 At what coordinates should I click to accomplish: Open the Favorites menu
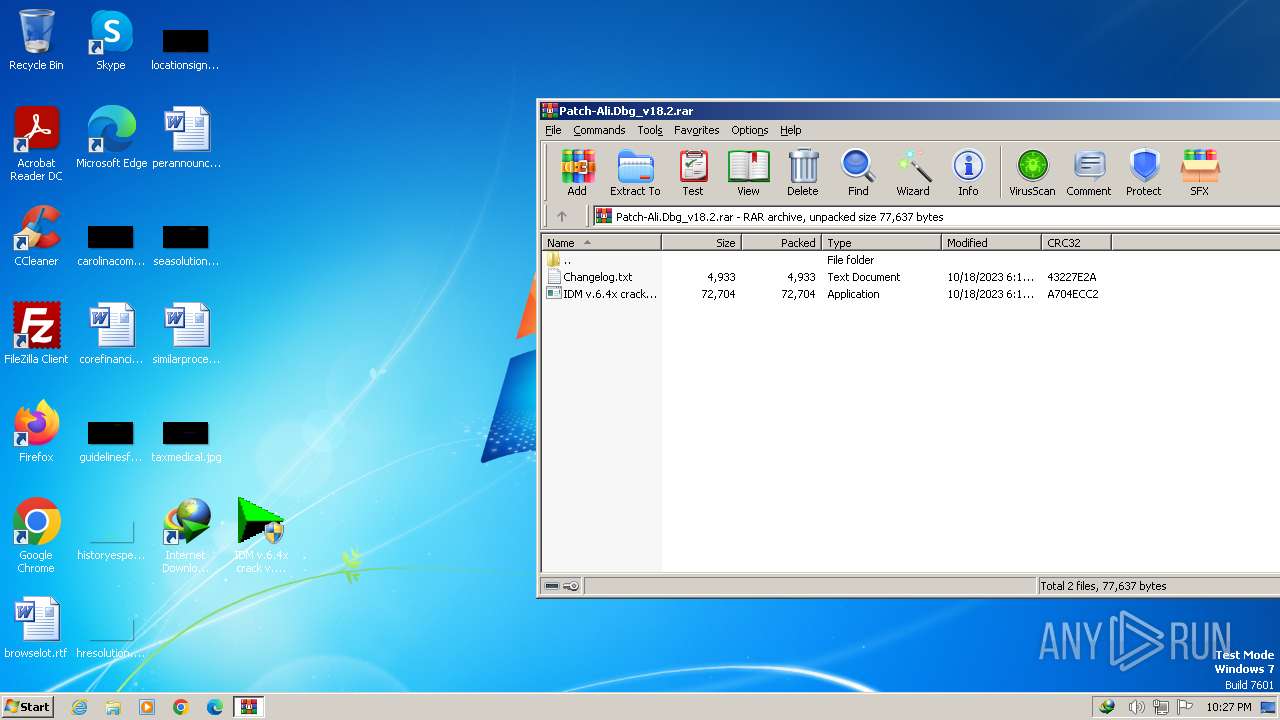coord(697,130)
